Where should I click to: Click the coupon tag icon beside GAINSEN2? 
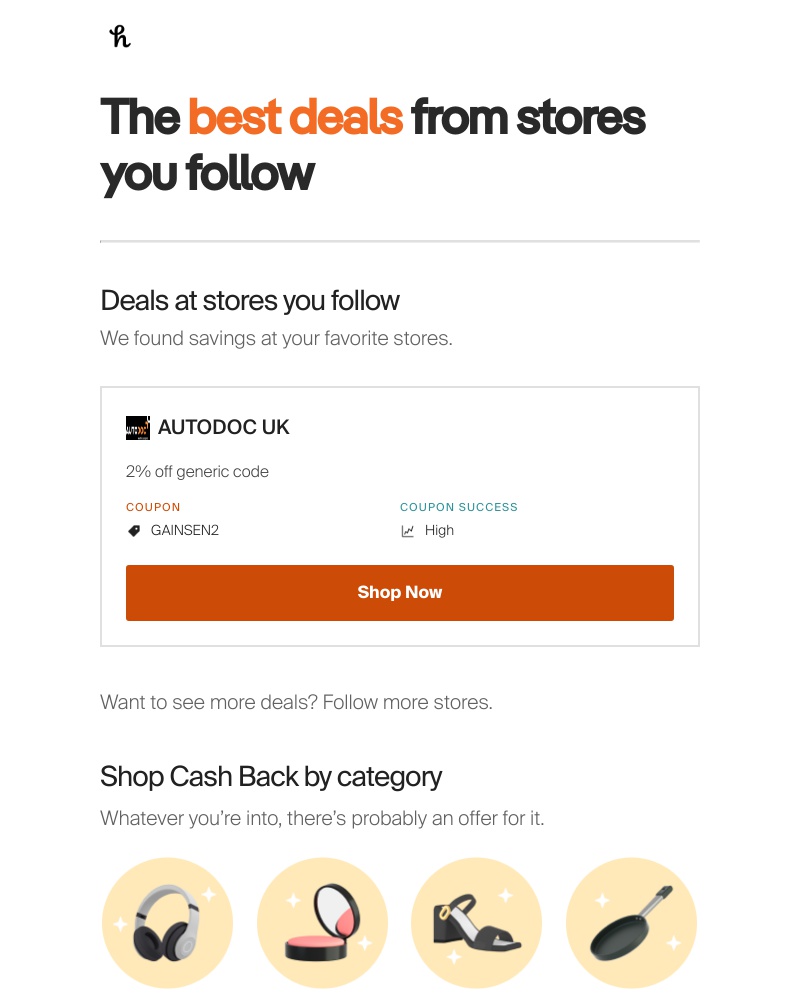[x=134, y=530]
